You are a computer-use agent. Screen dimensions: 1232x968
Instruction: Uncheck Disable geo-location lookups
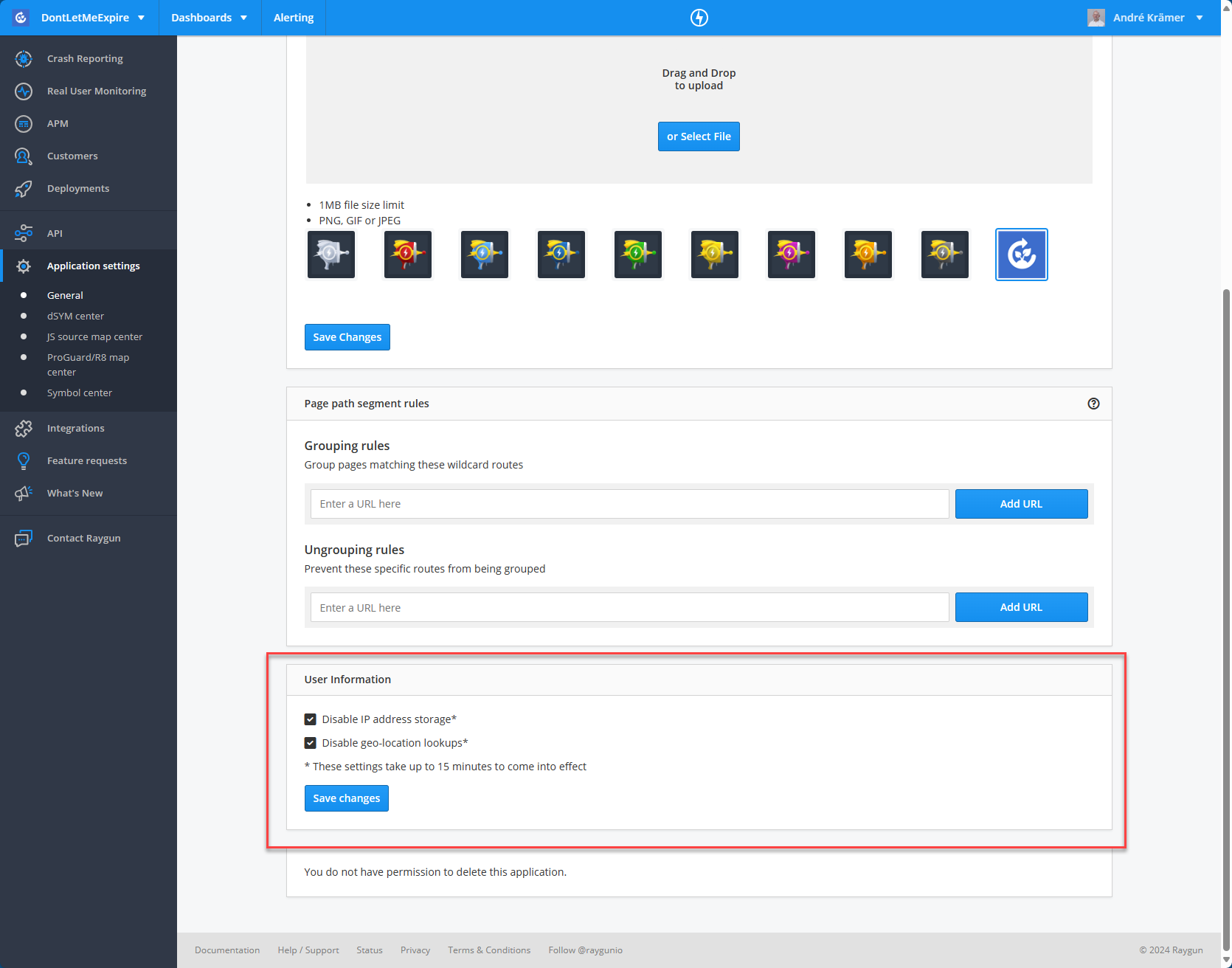point(310,743)
